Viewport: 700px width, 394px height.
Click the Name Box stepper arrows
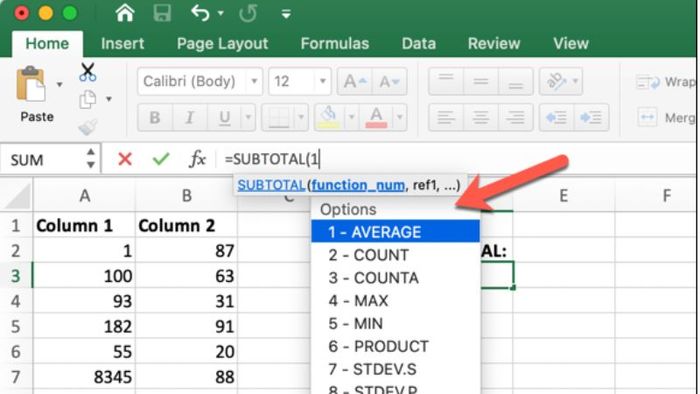(x=91, y=158)
